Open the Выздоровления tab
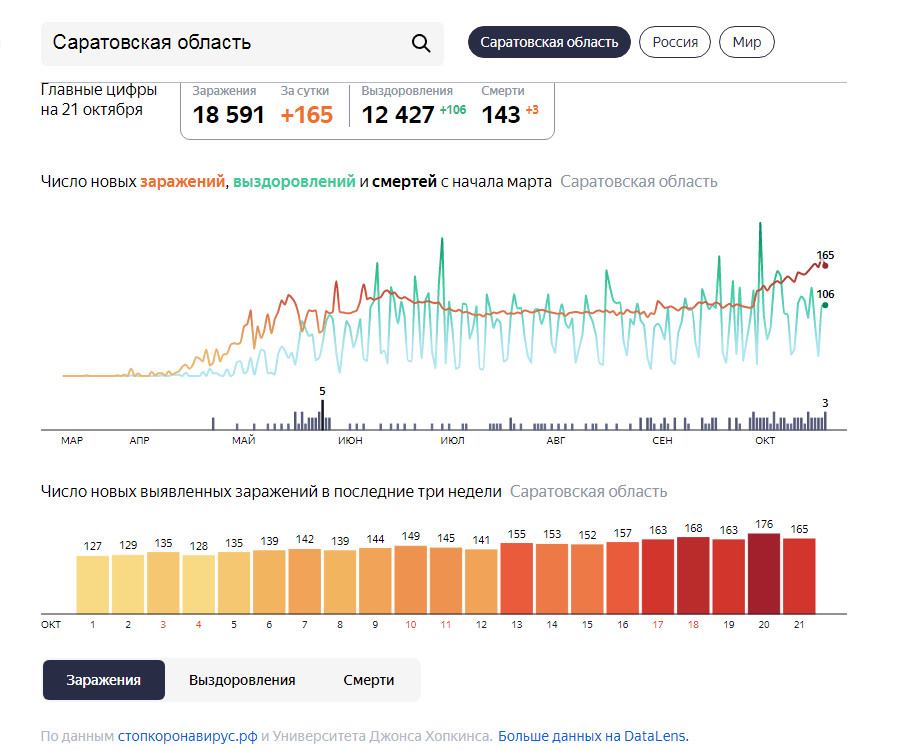The image size is (905, 751). click(x=242, y=680)
